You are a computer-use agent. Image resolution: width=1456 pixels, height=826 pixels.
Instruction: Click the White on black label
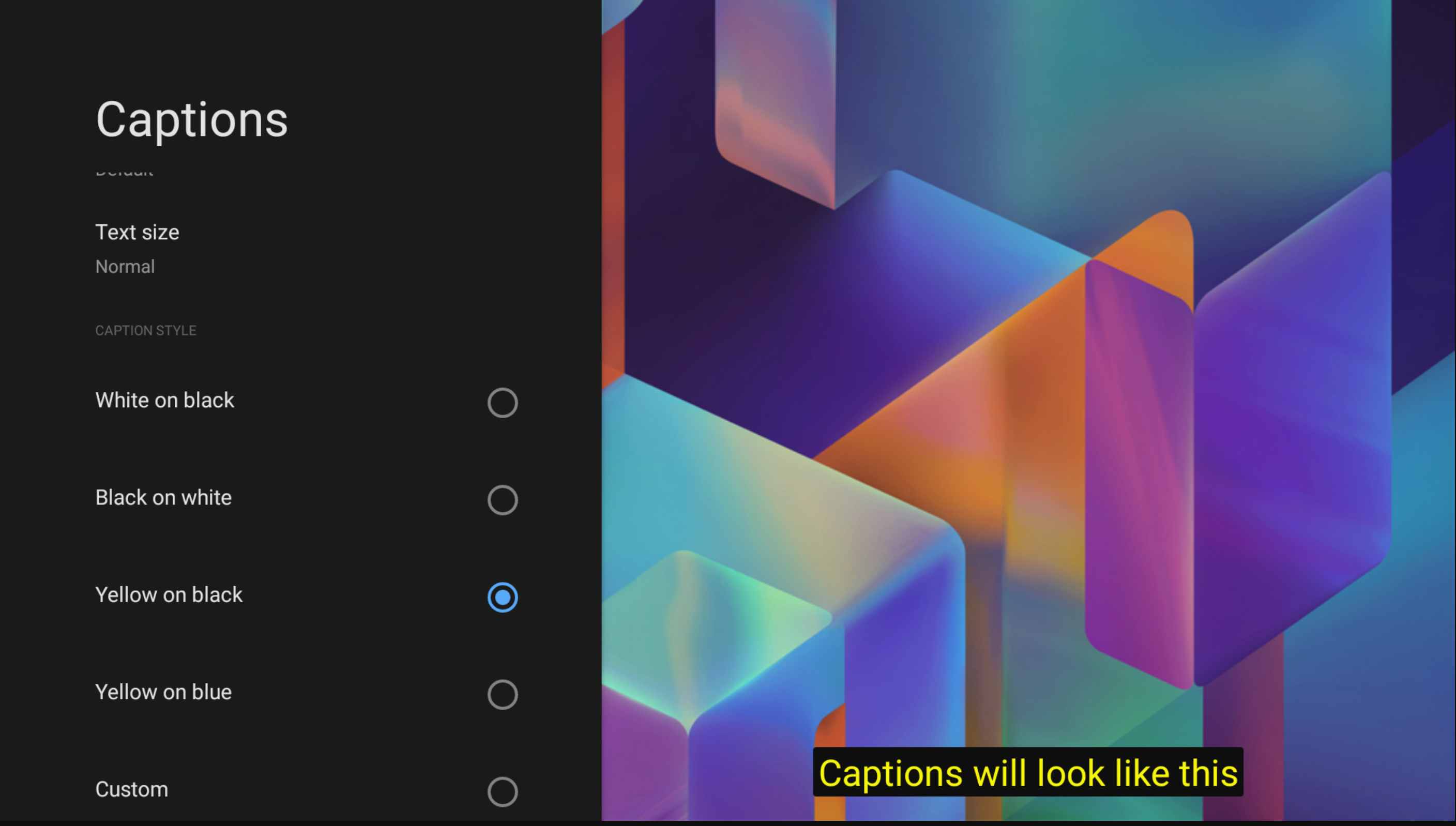coord(164,400)
